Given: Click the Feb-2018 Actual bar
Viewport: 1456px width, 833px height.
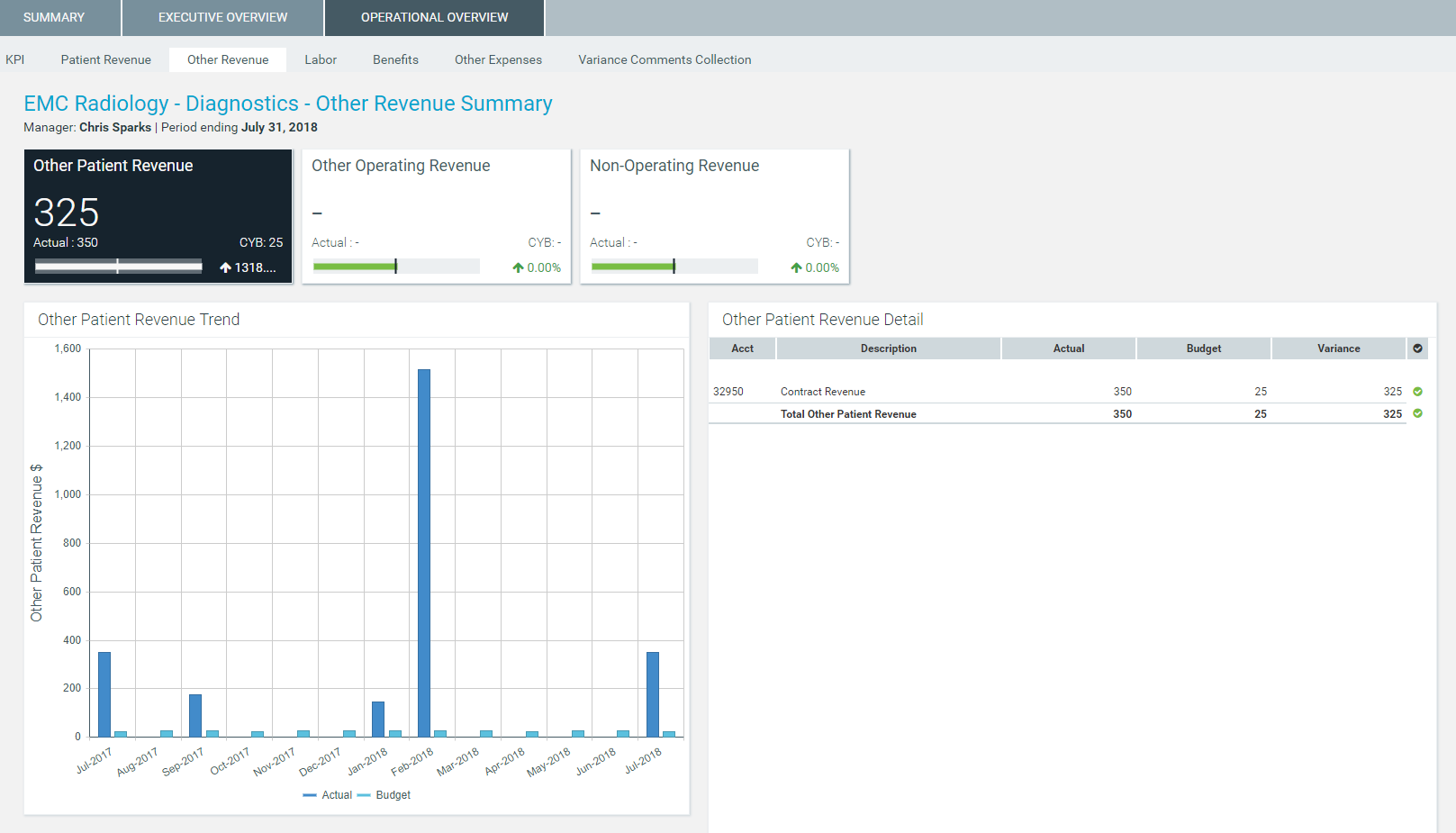Looking at the screenshot, I should click(424, 553).
